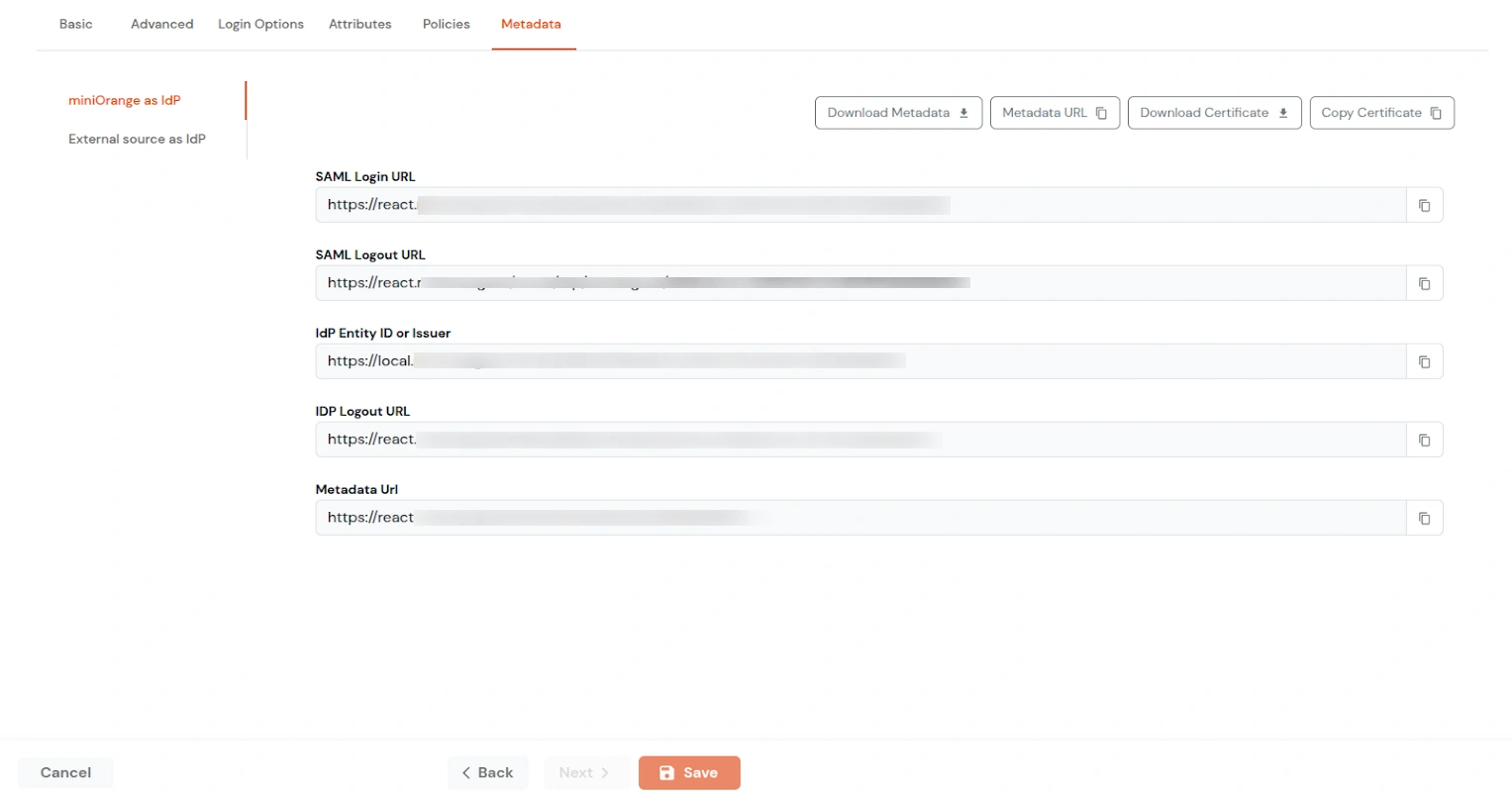Copy the IdP Entity ID using its copy icon

[1424, 360]
